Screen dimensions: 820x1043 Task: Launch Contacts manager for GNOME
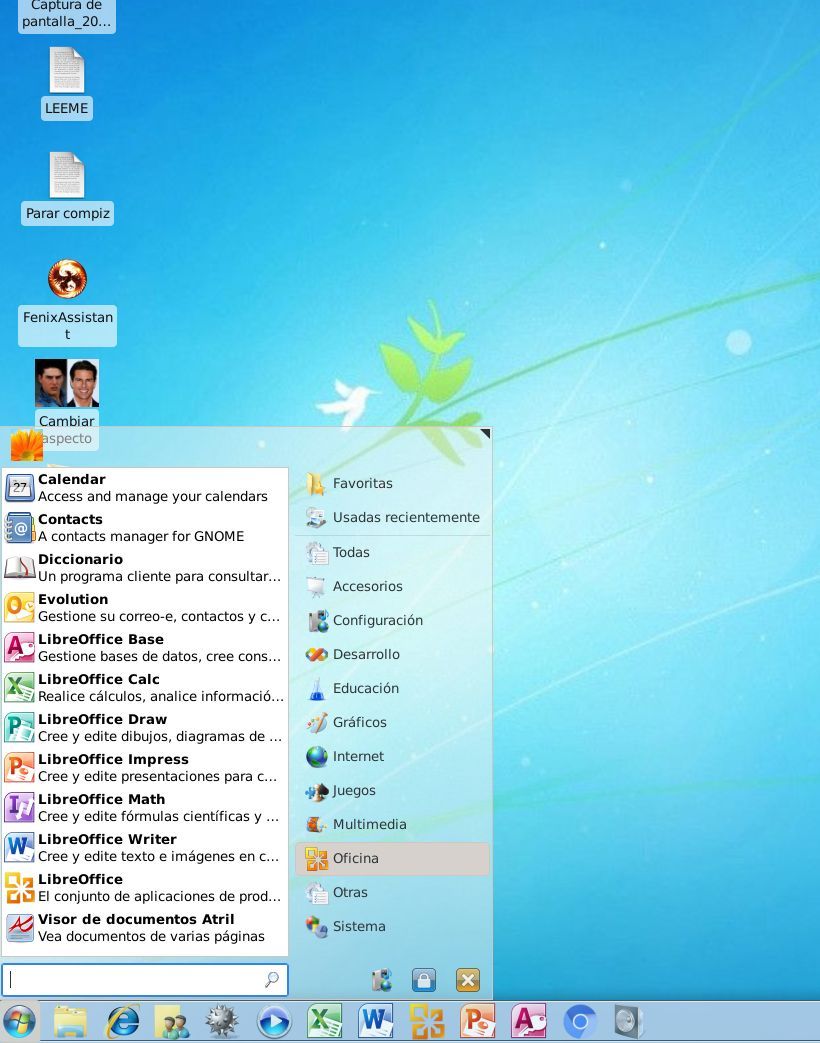tap(145, 527)
